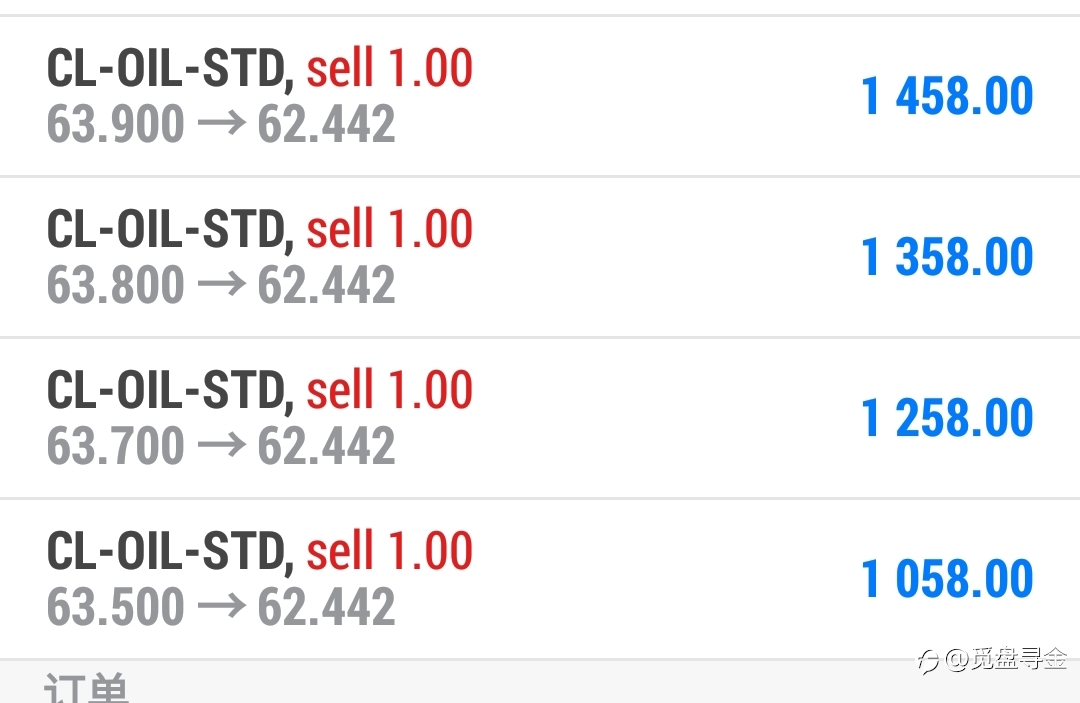Click the 63.800 → 62.442 price line
1080x703 pixels.
point(221,285)
